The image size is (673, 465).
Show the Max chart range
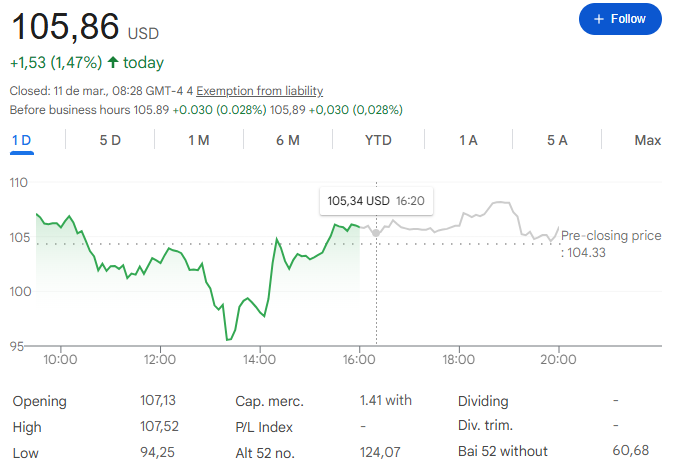648,140
